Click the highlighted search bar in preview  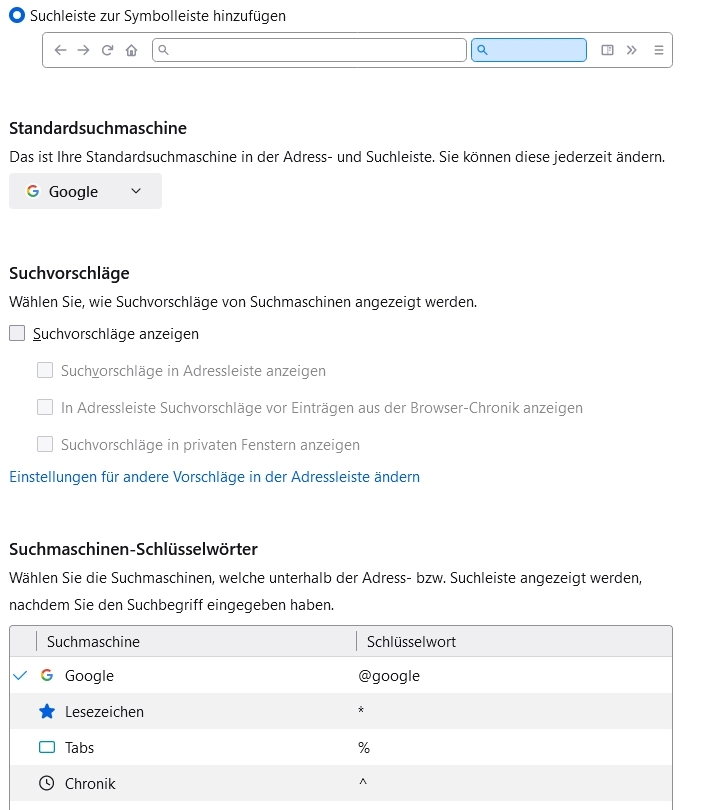pos(529,50)
